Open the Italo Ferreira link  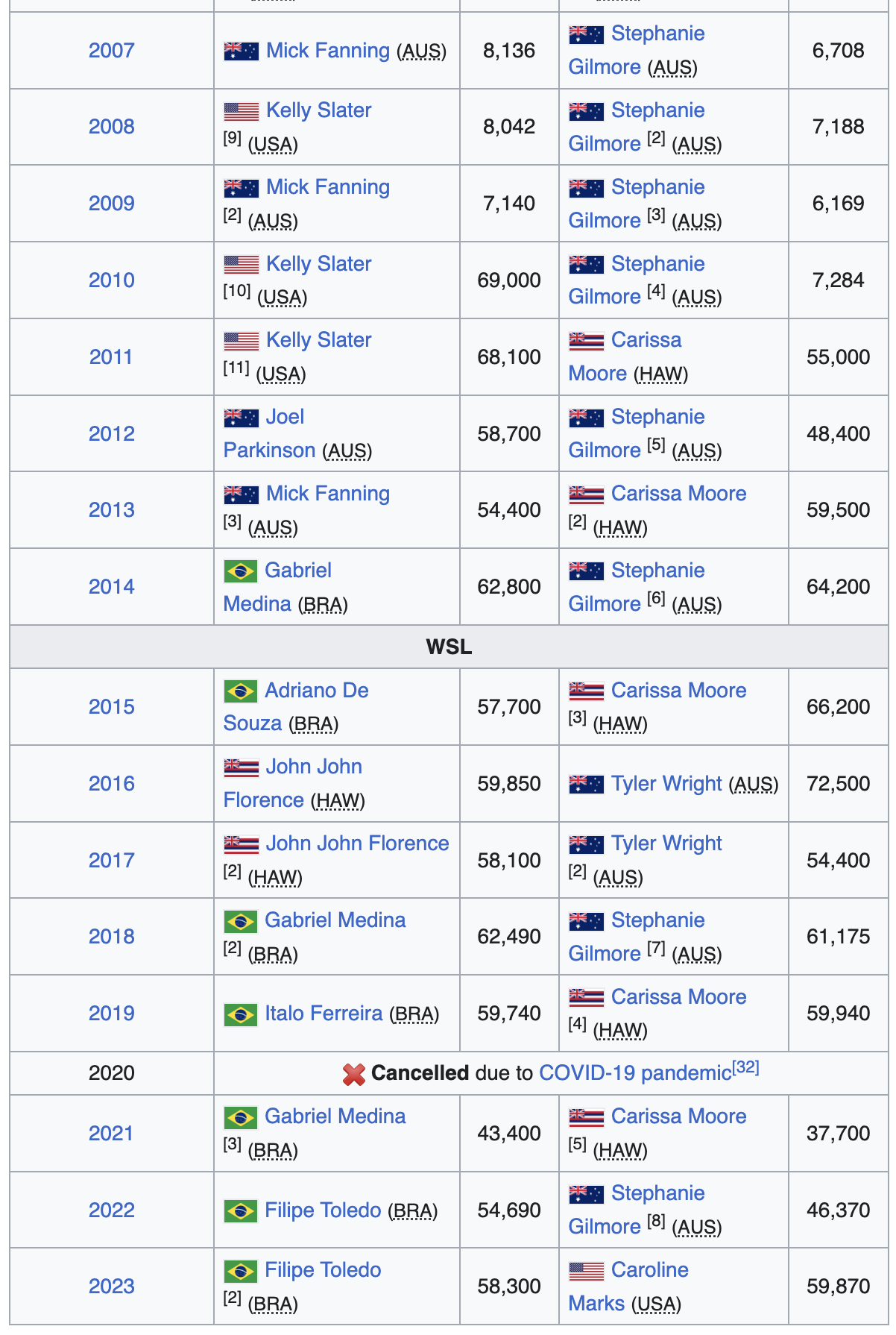point(324,1014)
